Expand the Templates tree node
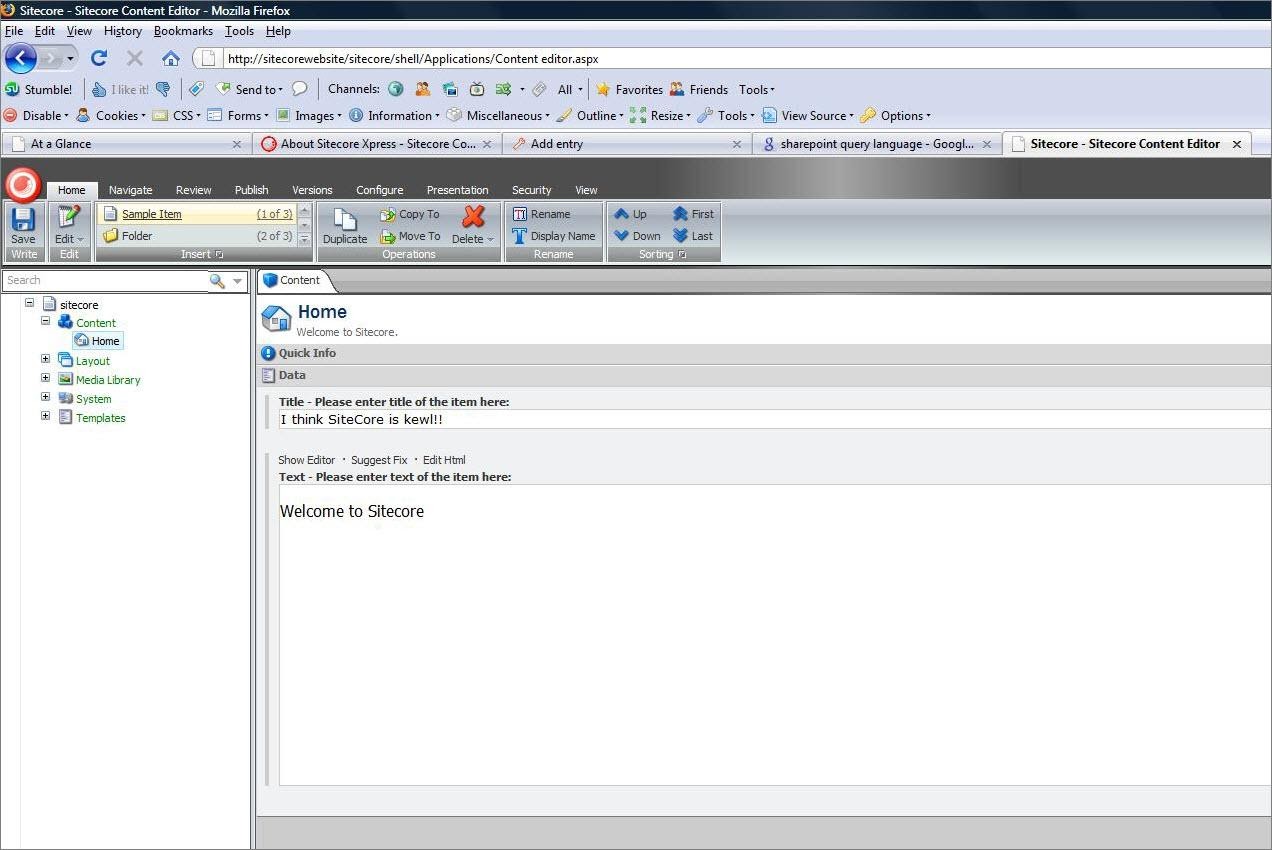 (46, 417)
